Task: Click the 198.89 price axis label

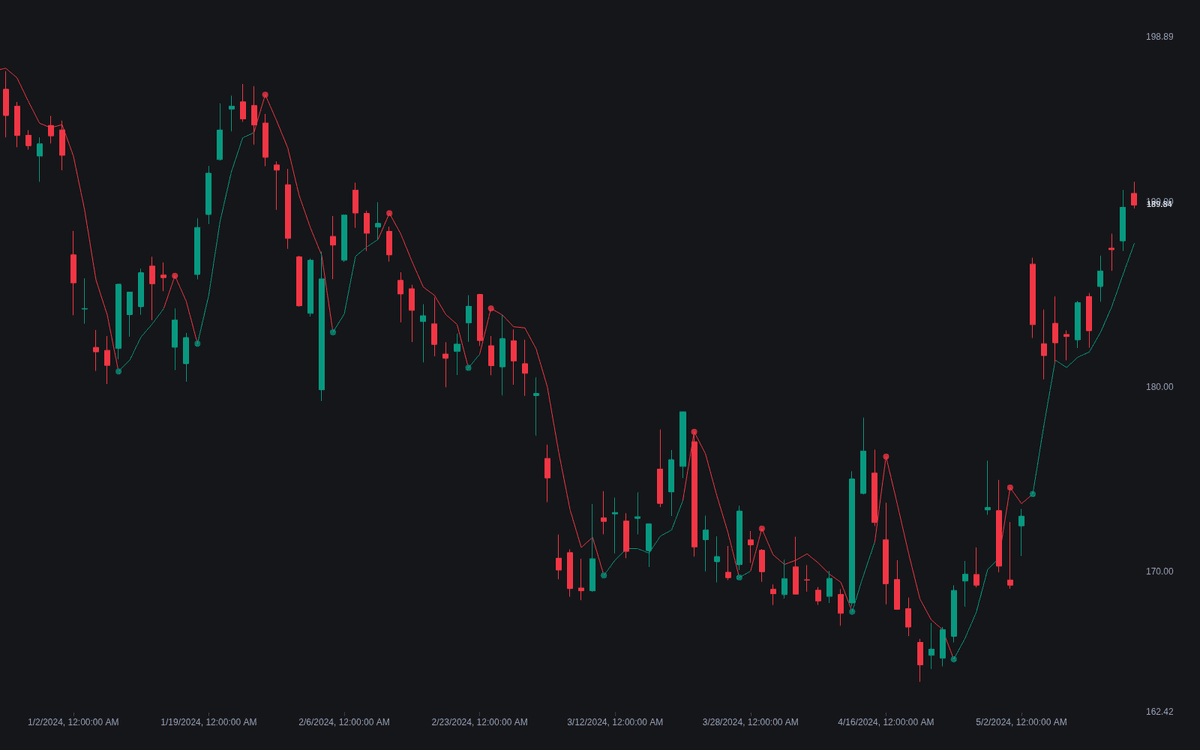Action: click(x=1159, y=37)
